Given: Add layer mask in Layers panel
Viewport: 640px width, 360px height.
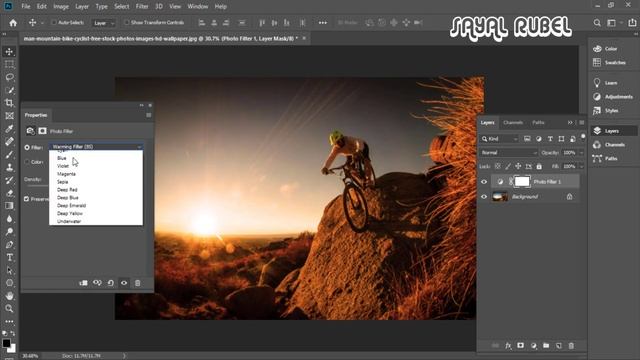Looking at the screenshot, I should (x=520, y=346).
